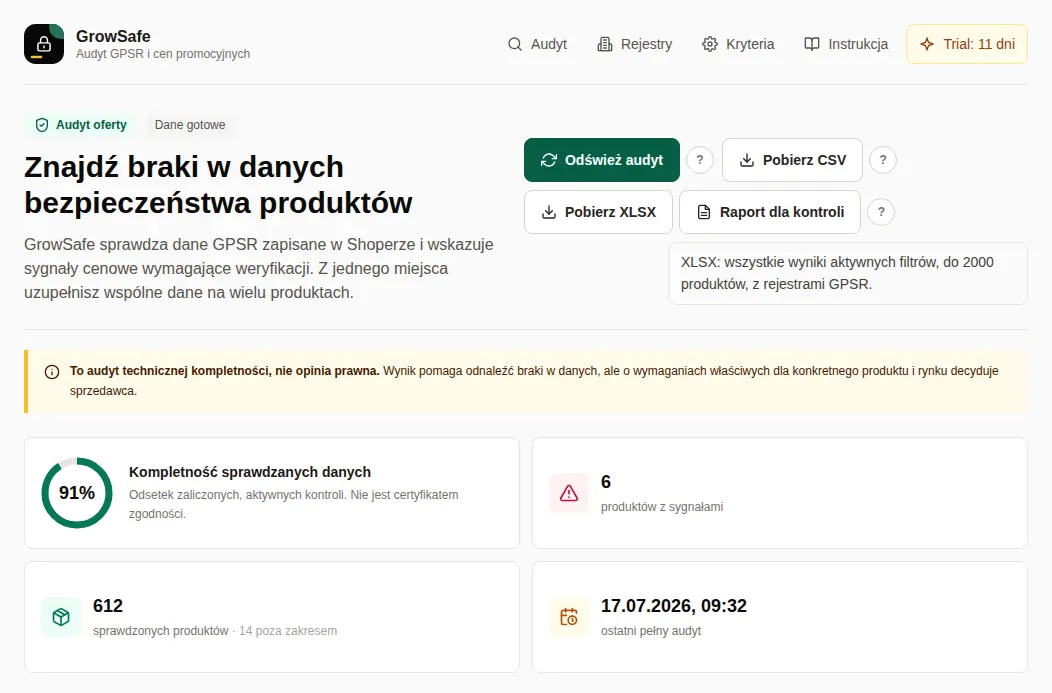
Task: Click the Audyt oferty shield badge
Action: coord(81,125)
